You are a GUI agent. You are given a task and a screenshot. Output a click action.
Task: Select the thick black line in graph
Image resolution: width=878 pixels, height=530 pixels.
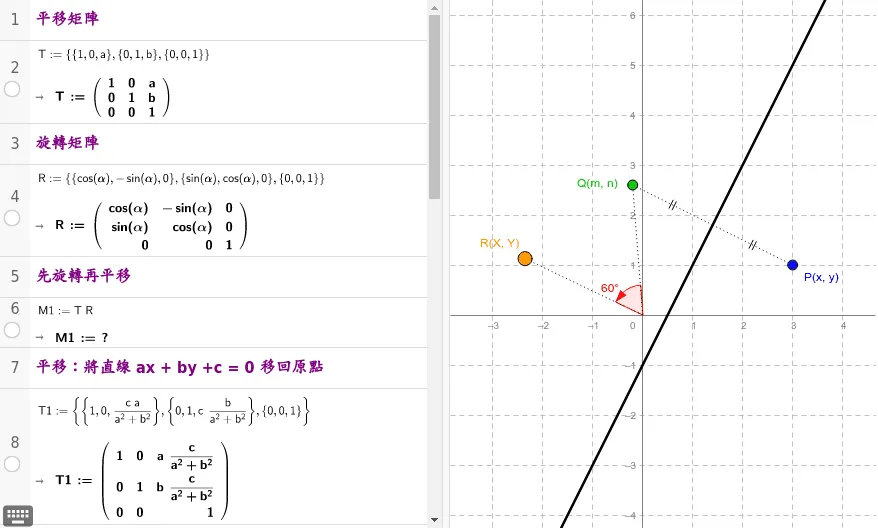(x=693, y=265)
